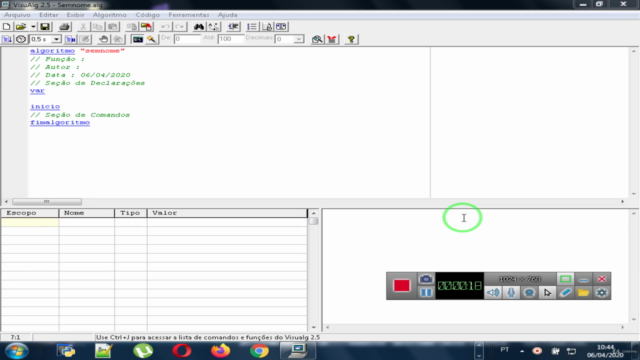Click the 'fimalgoritmo' line in editor
Viewport: 640px width, 360px height.
click(60, 122)
